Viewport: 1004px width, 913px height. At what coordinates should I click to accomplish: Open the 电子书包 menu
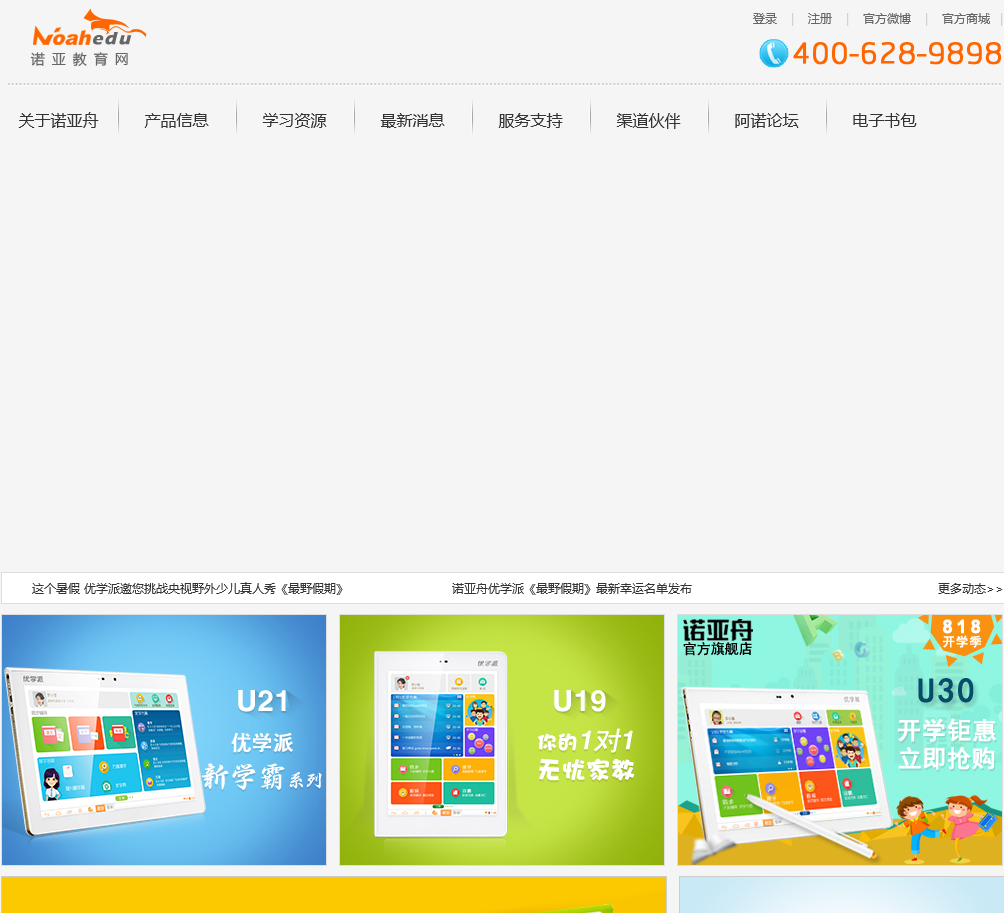(884, 120)
